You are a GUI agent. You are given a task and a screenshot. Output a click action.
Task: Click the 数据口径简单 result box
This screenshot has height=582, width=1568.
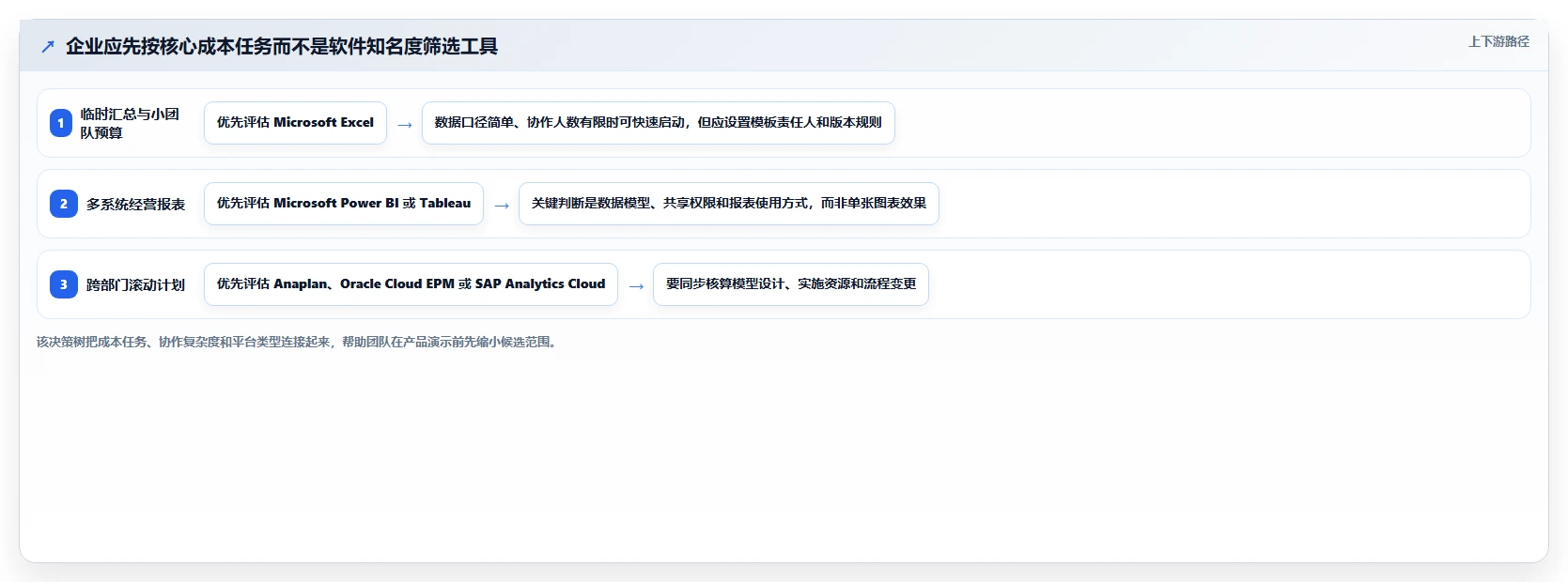point(659,123)
